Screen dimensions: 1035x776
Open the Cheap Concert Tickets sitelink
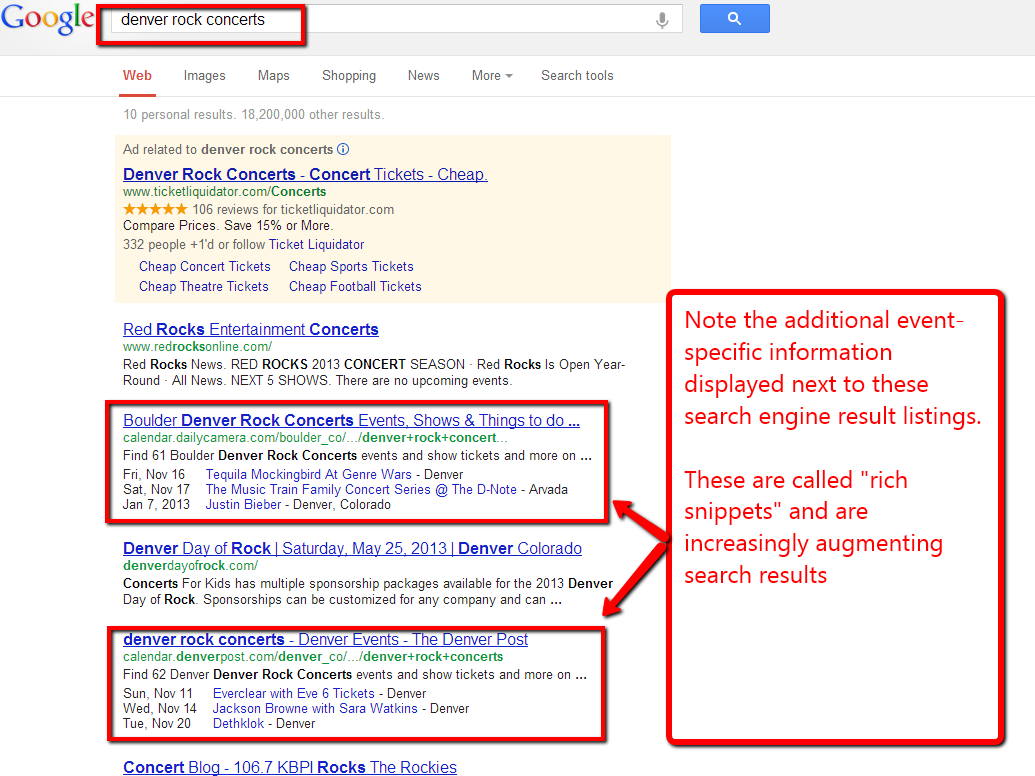pyautogui.click(x=205, y=267)
